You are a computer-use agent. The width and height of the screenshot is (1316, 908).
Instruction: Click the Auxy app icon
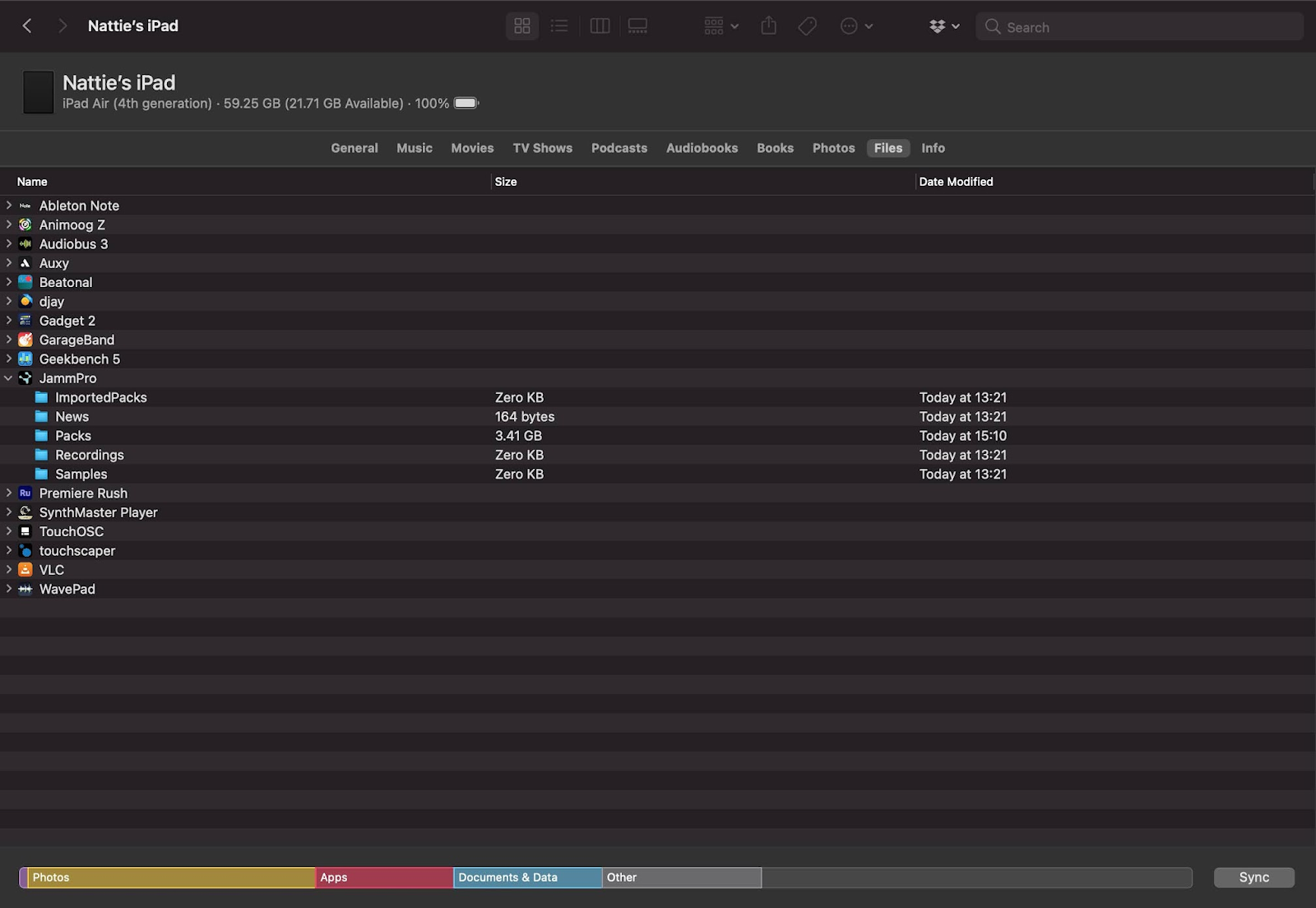click(25, 263)
